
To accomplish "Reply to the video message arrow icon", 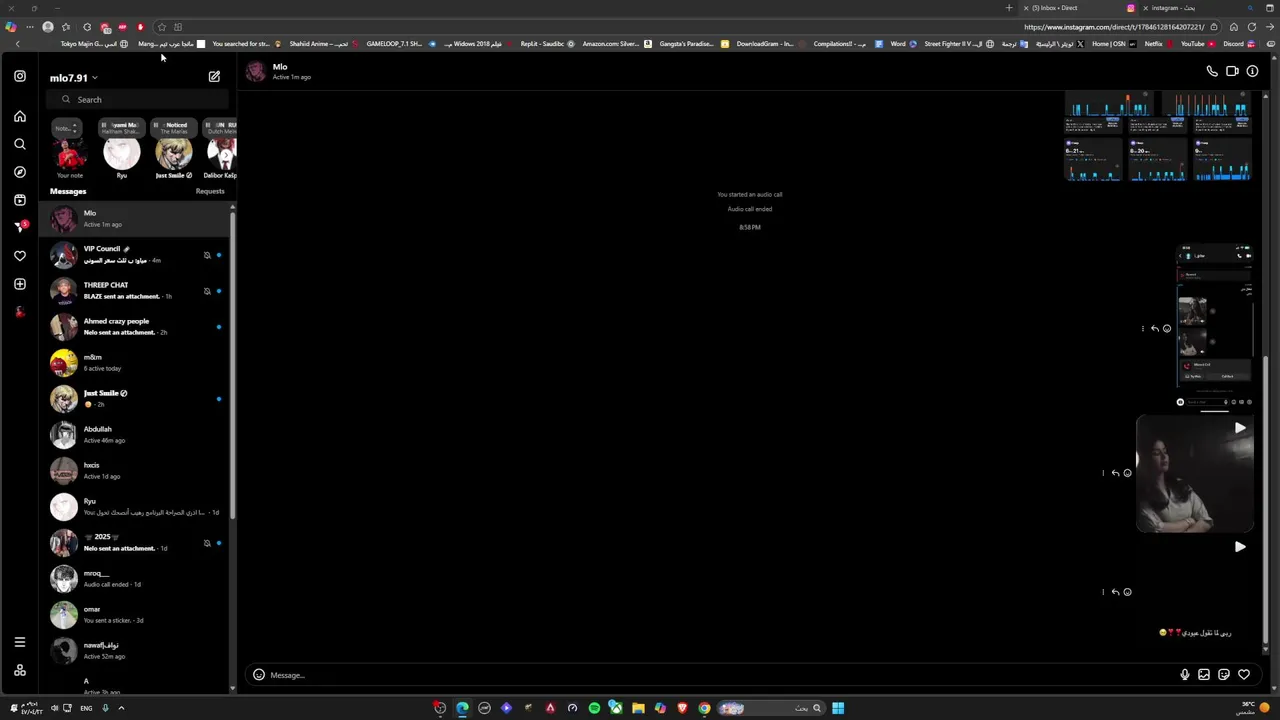I will [1115, 473].
